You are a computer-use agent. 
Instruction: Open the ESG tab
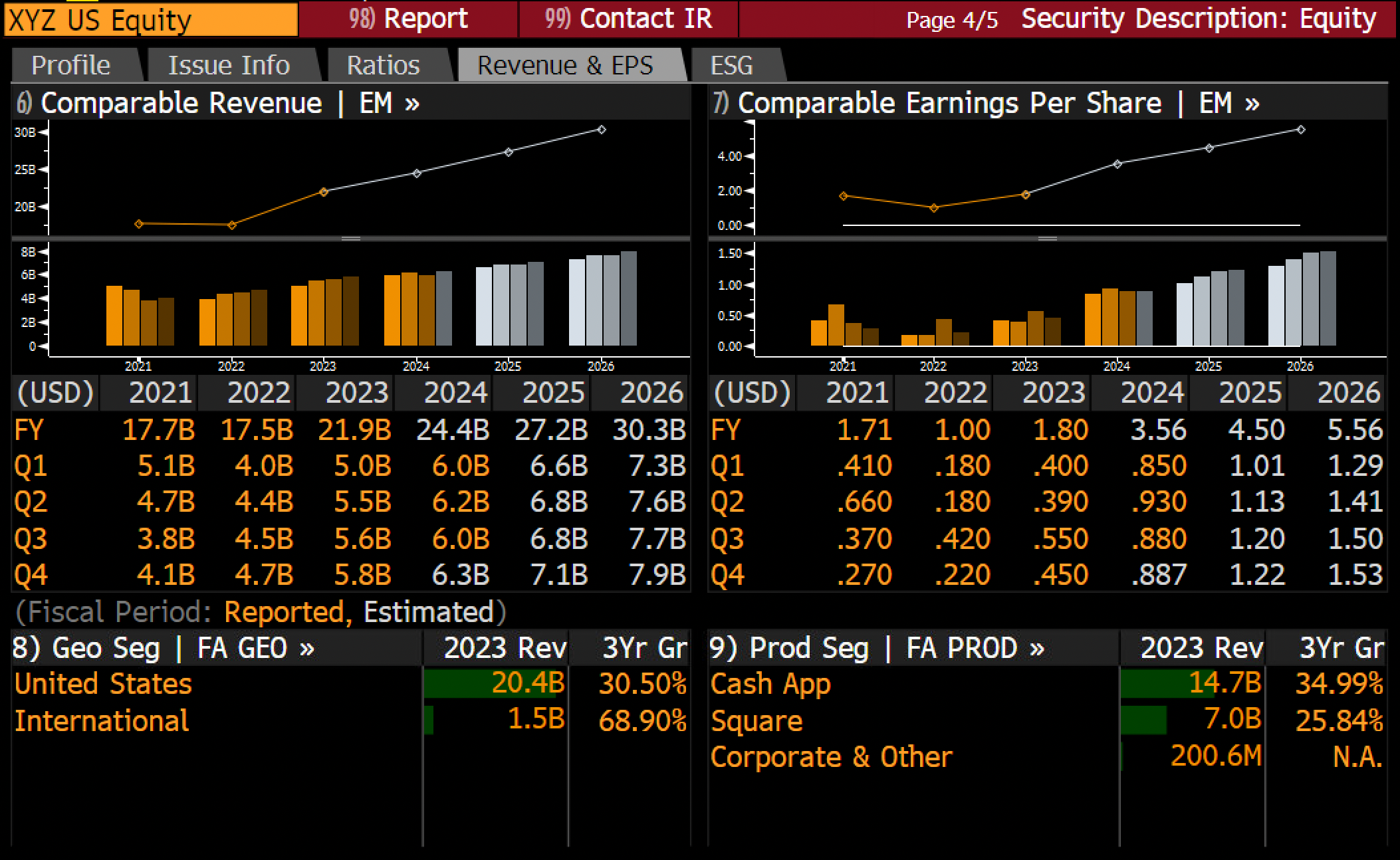(x=731, y=65)
